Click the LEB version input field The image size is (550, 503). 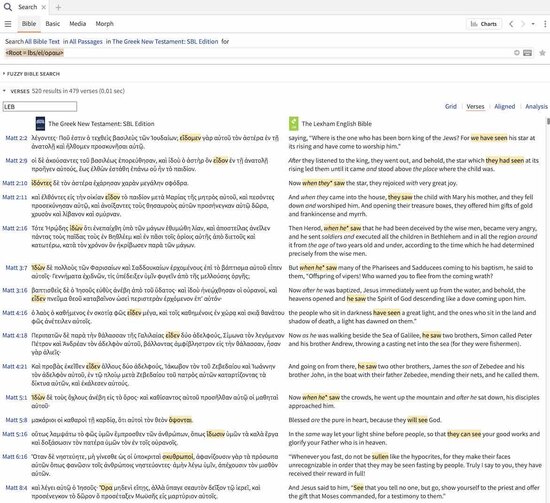point(40,107)
